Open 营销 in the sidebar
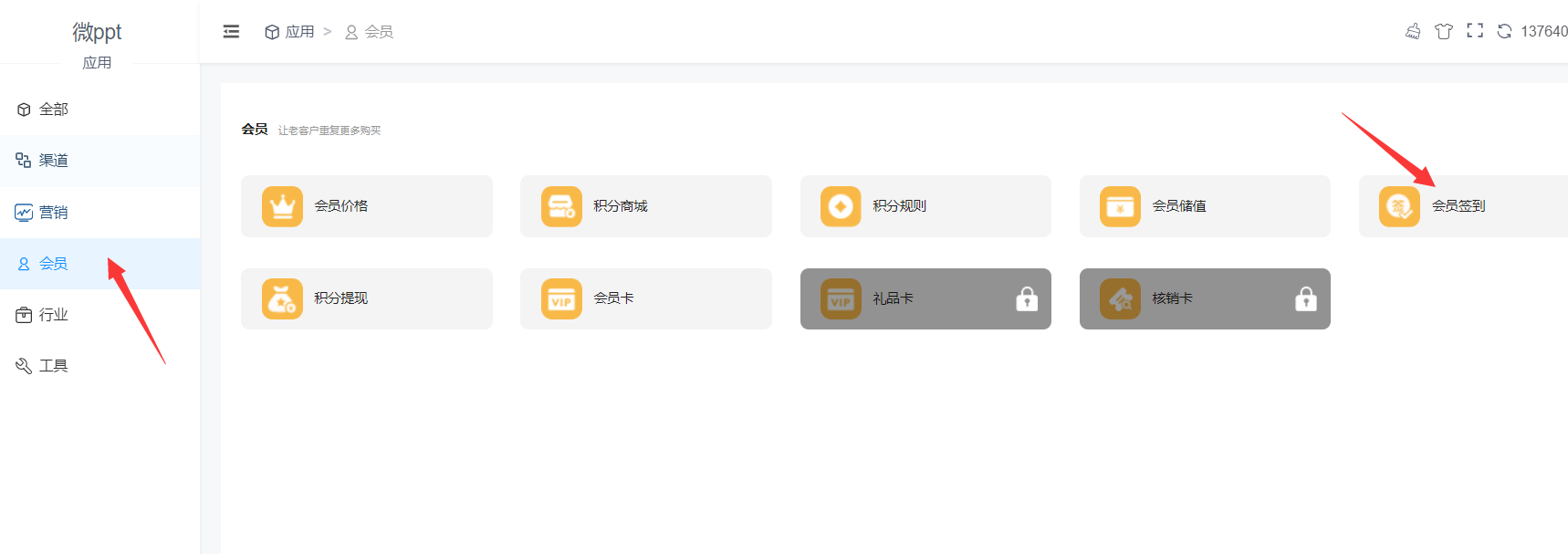Image resolution: width=1568 pixels, height=554 pixels. point(99,213)
